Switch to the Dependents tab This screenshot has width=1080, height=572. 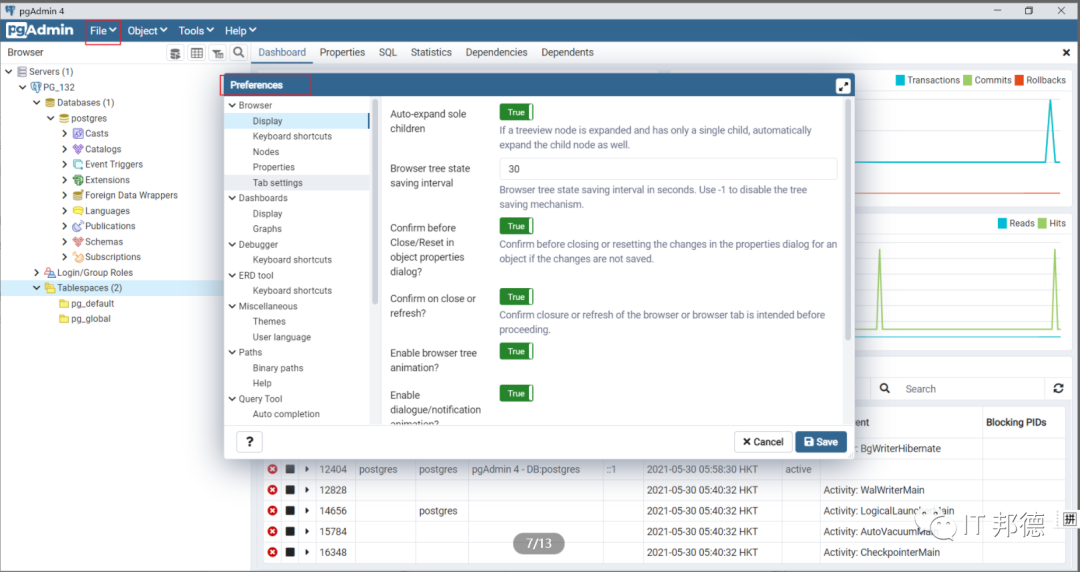tap(568, 52)
